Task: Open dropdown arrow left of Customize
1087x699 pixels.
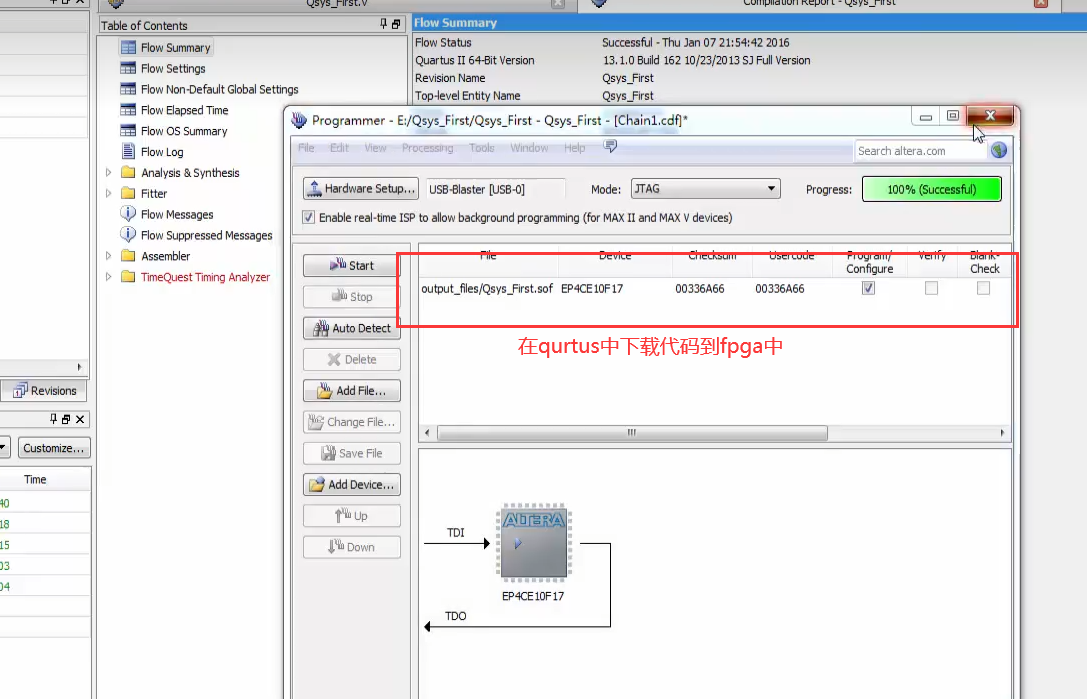Action: [x=4, y=448]
